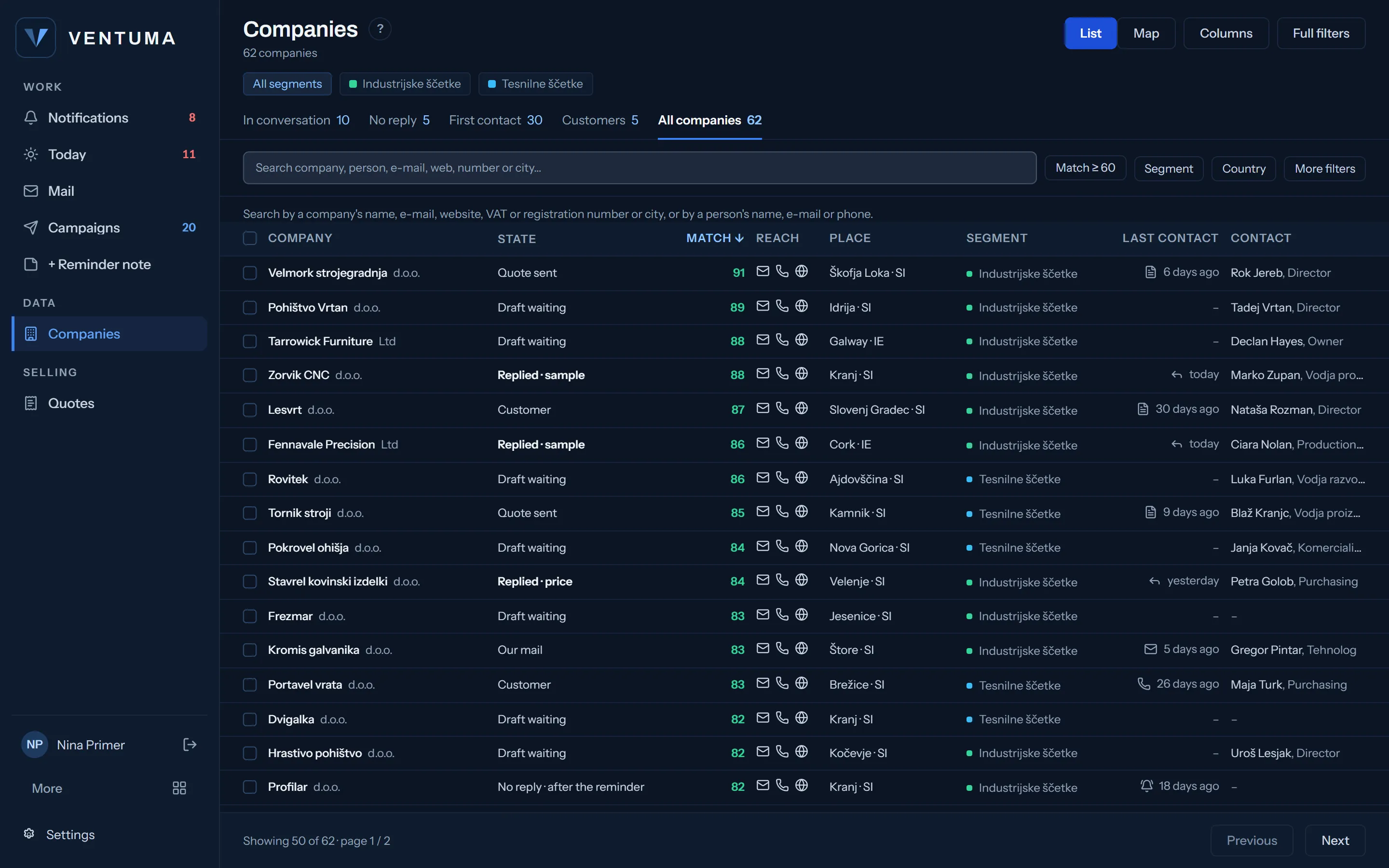
Task: Expand More filters
Action: coord(1324,168)
